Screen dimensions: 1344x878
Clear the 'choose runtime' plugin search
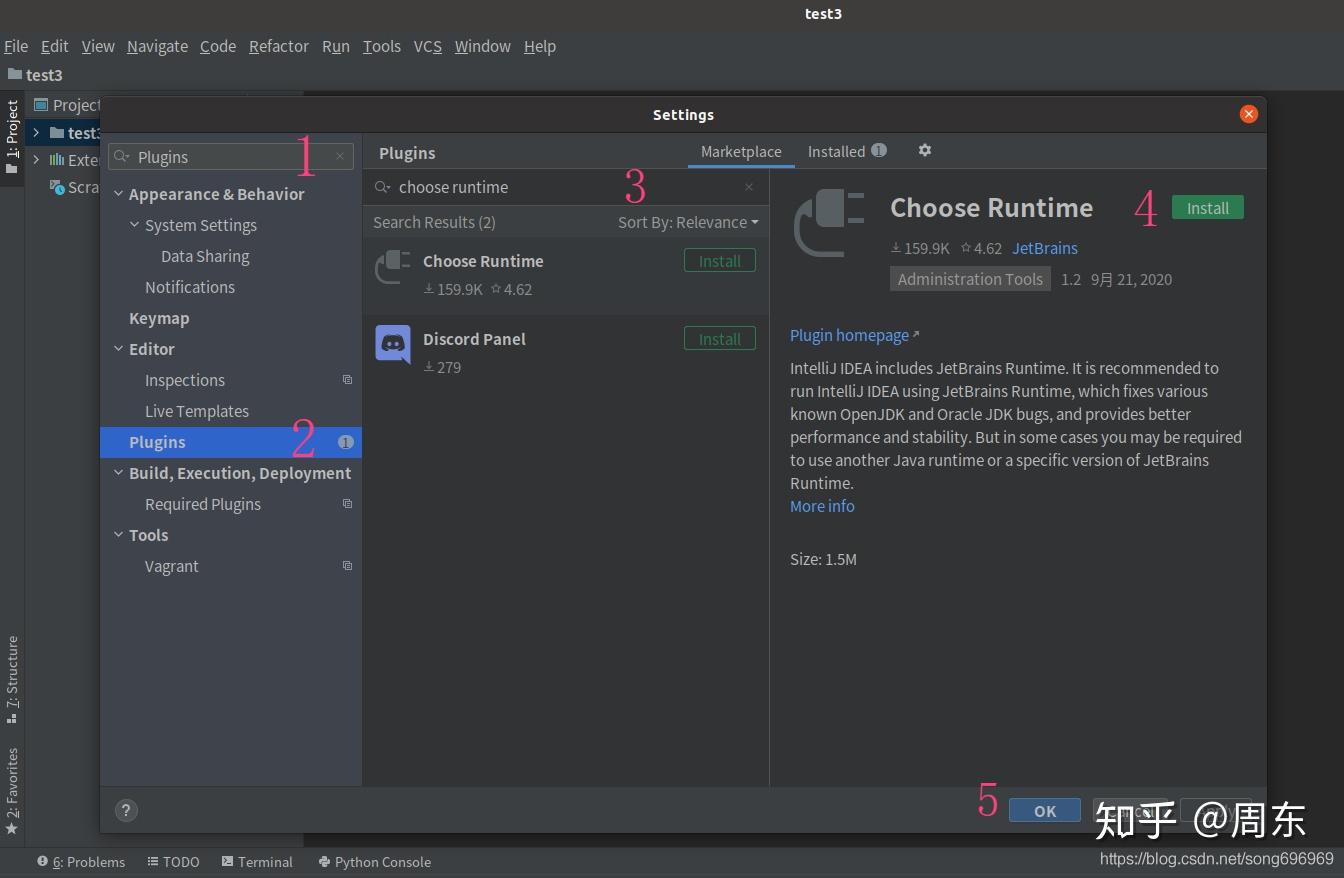749,187
